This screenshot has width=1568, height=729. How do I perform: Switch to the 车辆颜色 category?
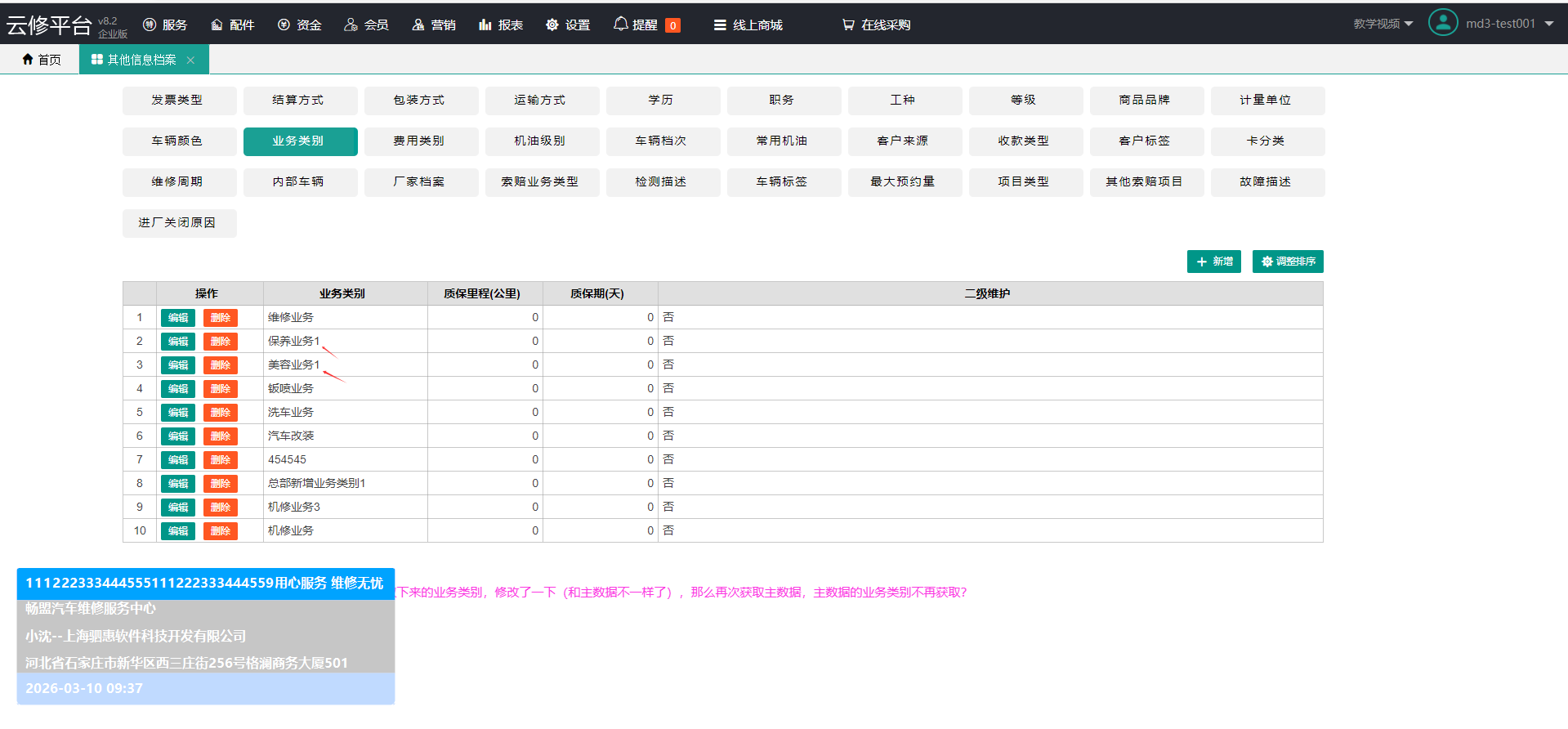(176, 141)
